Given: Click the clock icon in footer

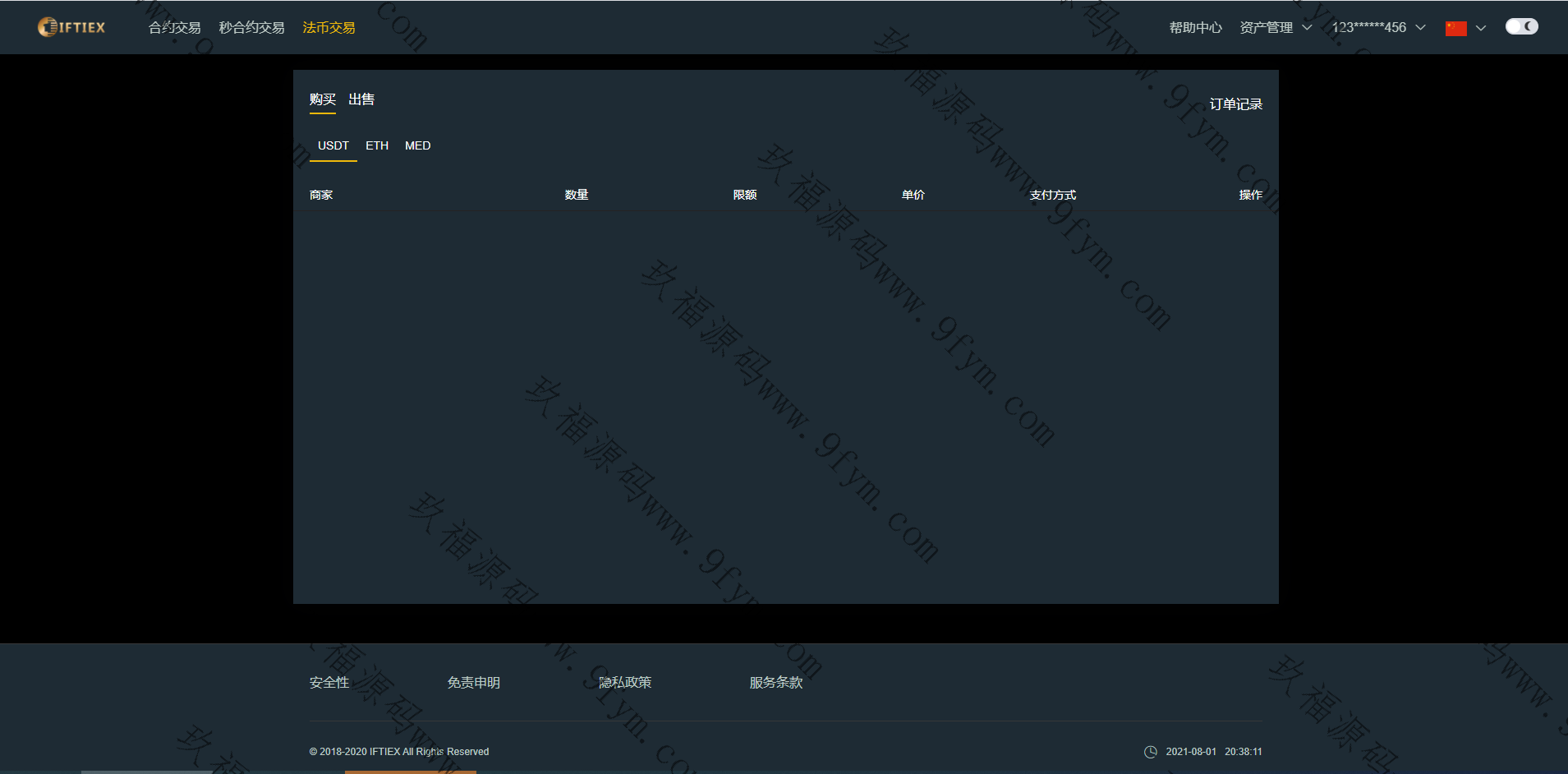Looking at the screenshot, I should 1150,752.
